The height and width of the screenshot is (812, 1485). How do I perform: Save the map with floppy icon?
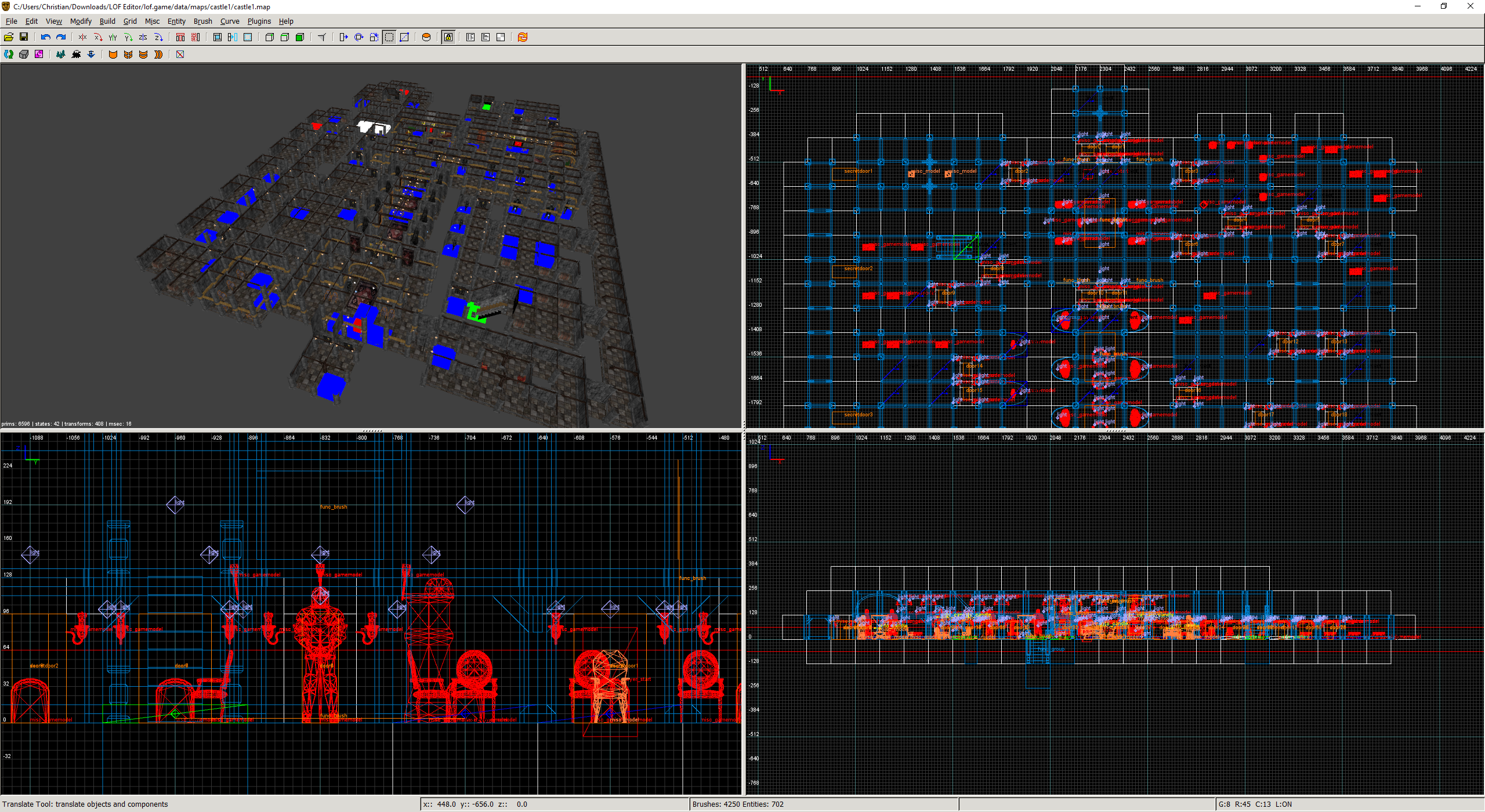tap(24, 37)
